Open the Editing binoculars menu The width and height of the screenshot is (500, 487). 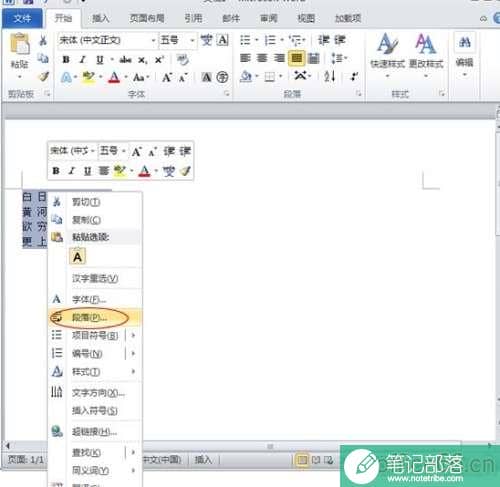click(x=465, y=54)
